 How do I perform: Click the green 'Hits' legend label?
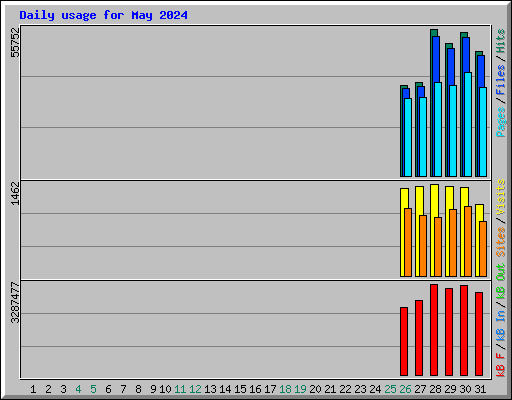[501, 41]
